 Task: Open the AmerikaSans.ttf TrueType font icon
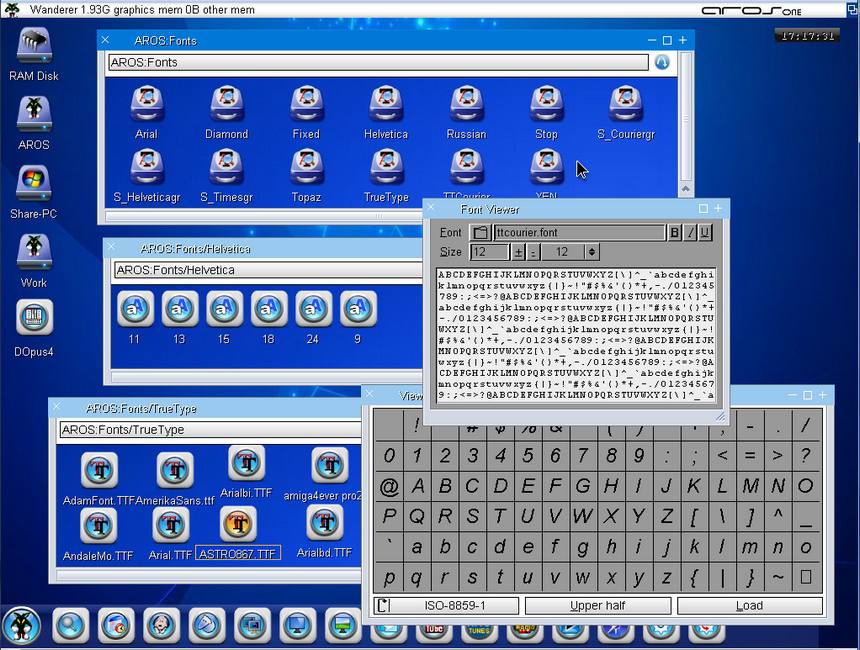[x=174, y=471]
